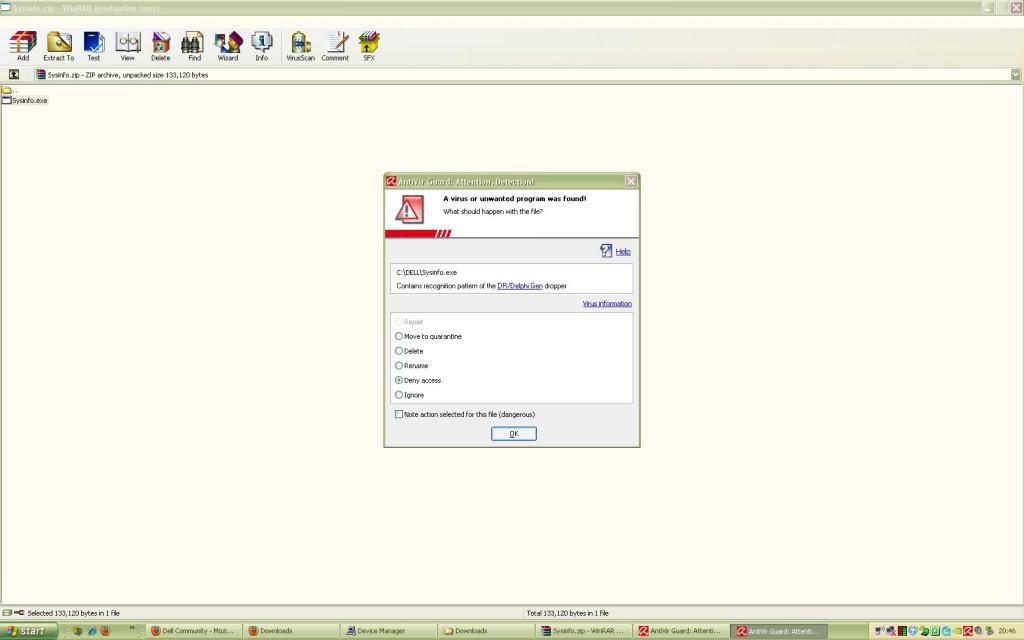Switch to the Firefox Downloads taskbar button
1024x640 pixels.
(x=291, y=631)
